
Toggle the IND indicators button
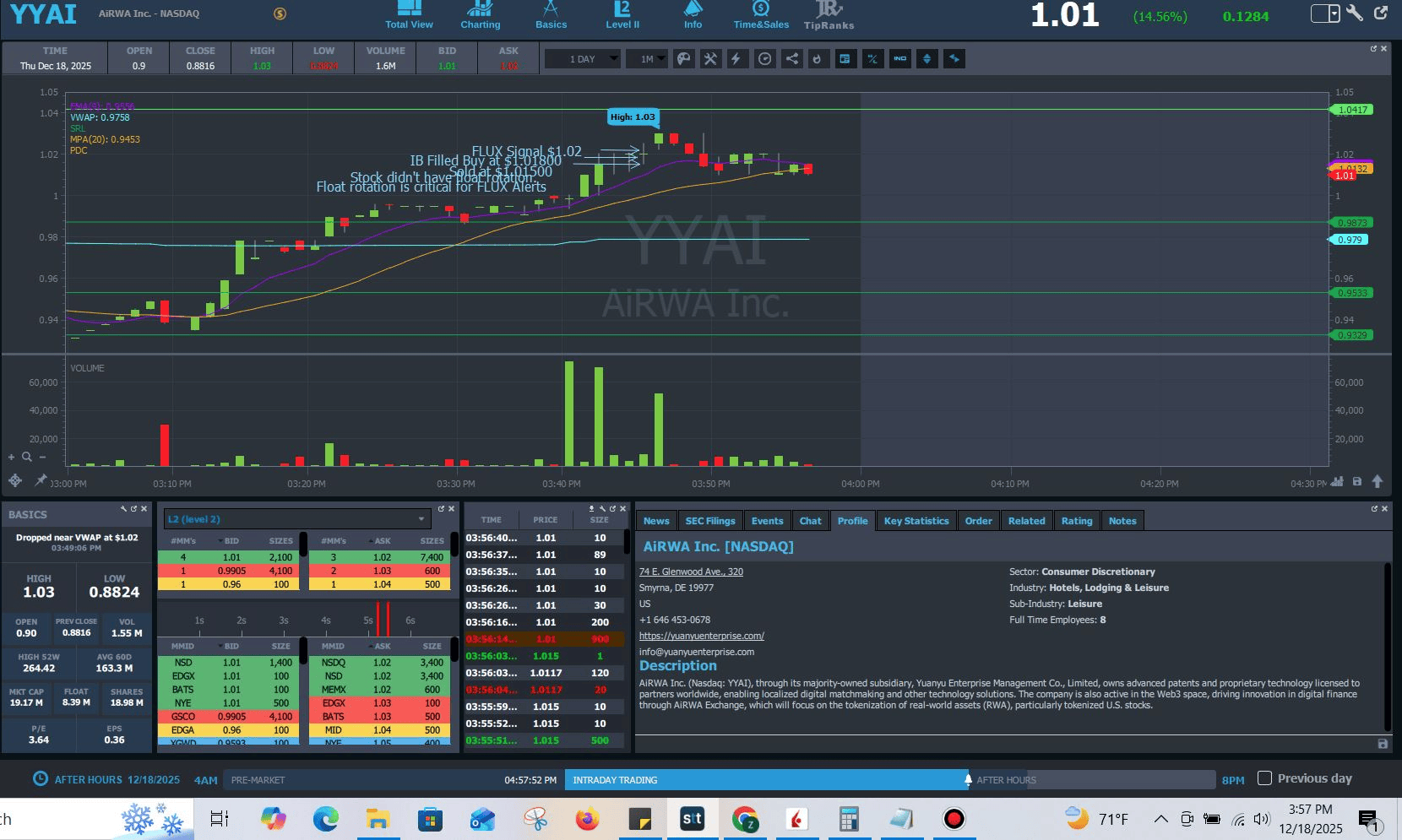click(899, 59)
